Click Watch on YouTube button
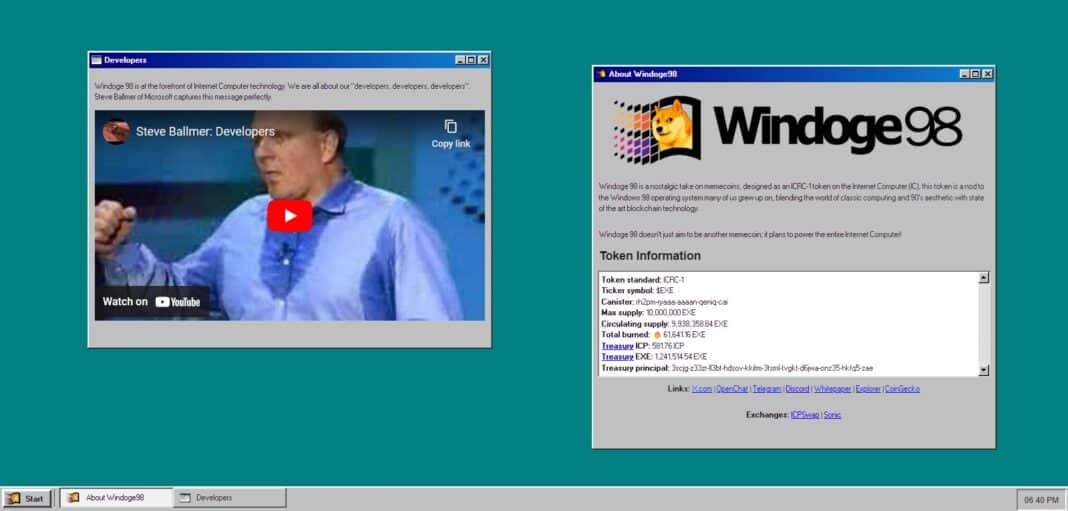The height and width of the screenshot is (511, 1068). pos(151,302)
